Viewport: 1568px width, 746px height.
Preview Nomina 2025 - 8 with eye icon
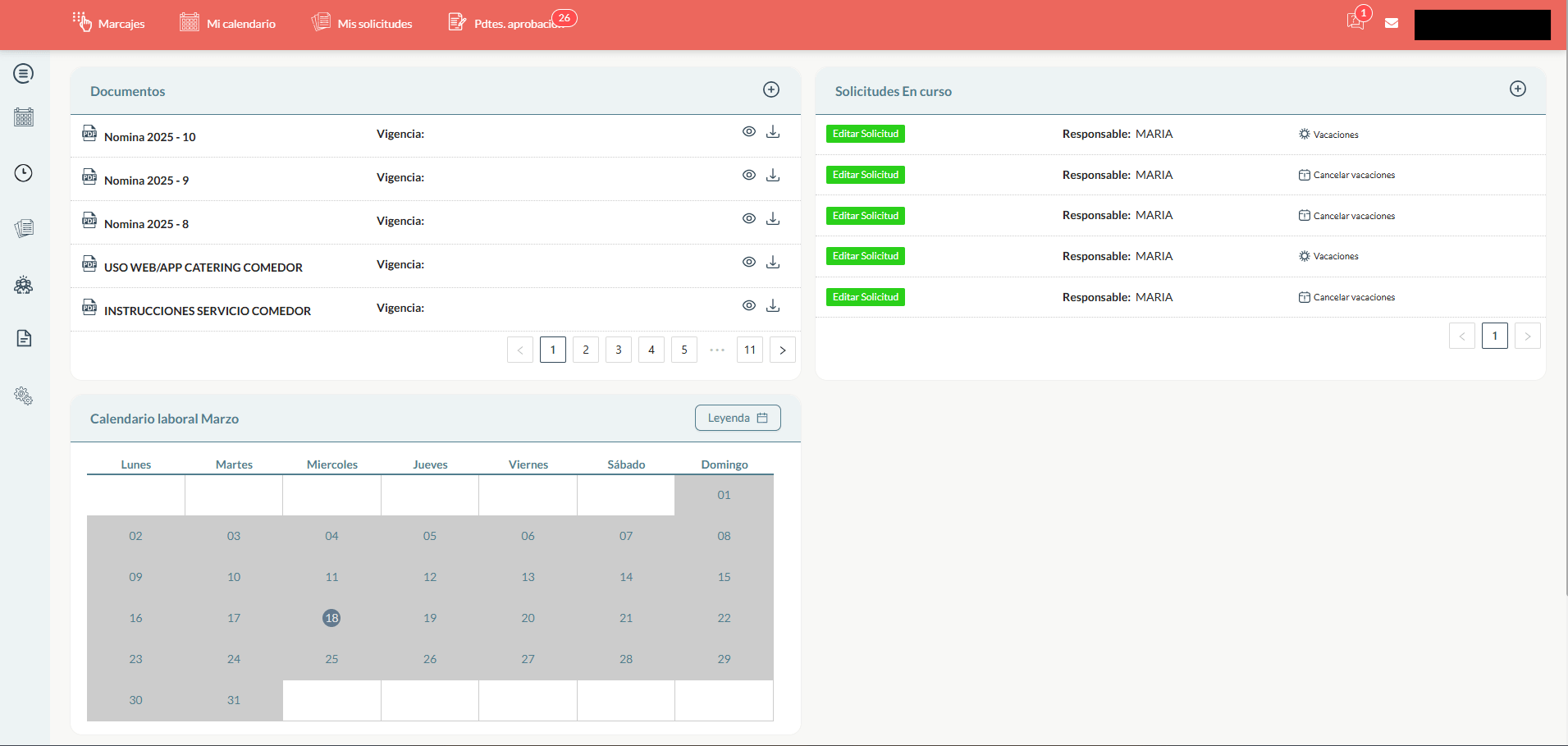click(x=749, y=219)
